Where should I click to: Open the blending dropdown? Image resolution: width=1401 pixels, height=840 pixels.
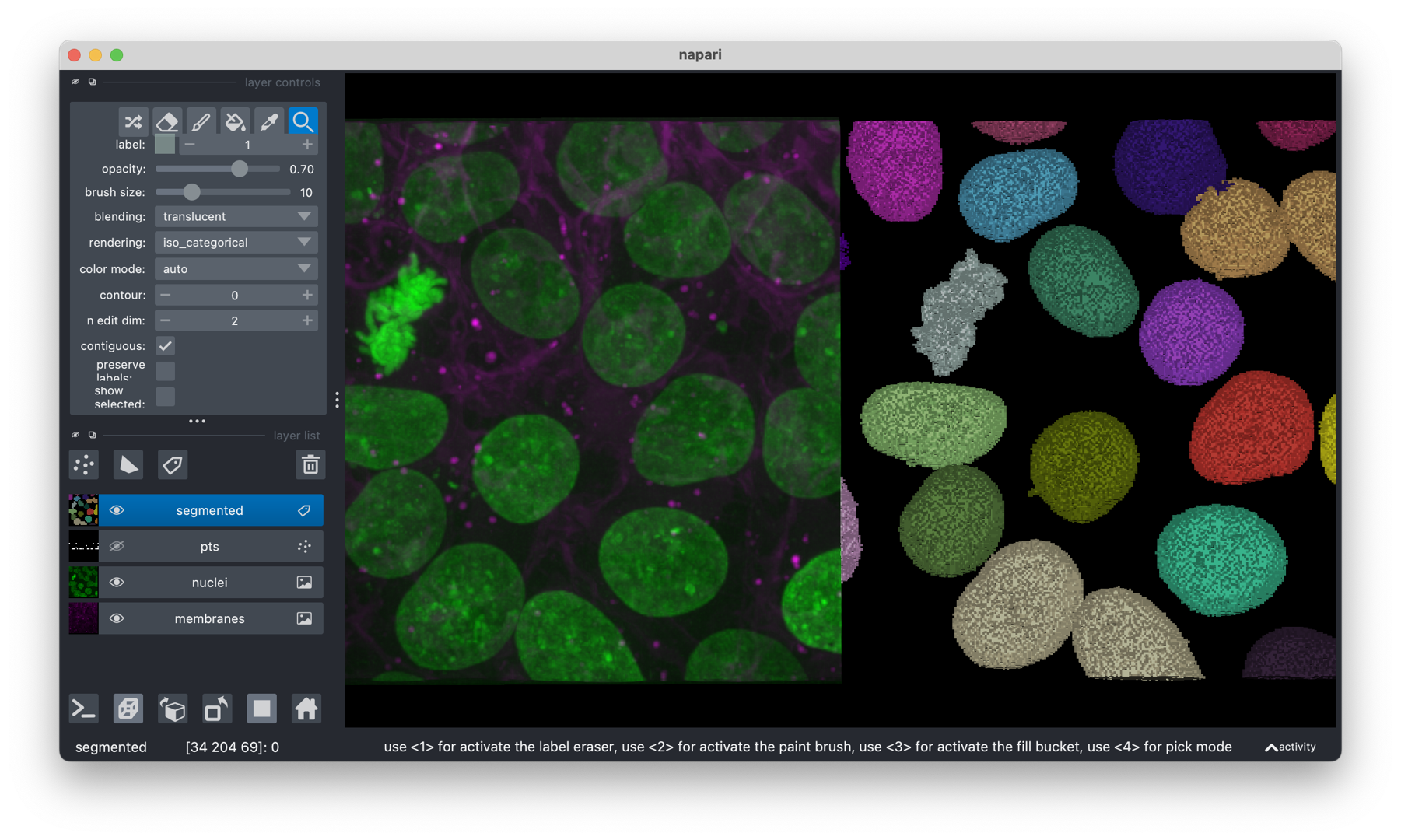point(236,217)
